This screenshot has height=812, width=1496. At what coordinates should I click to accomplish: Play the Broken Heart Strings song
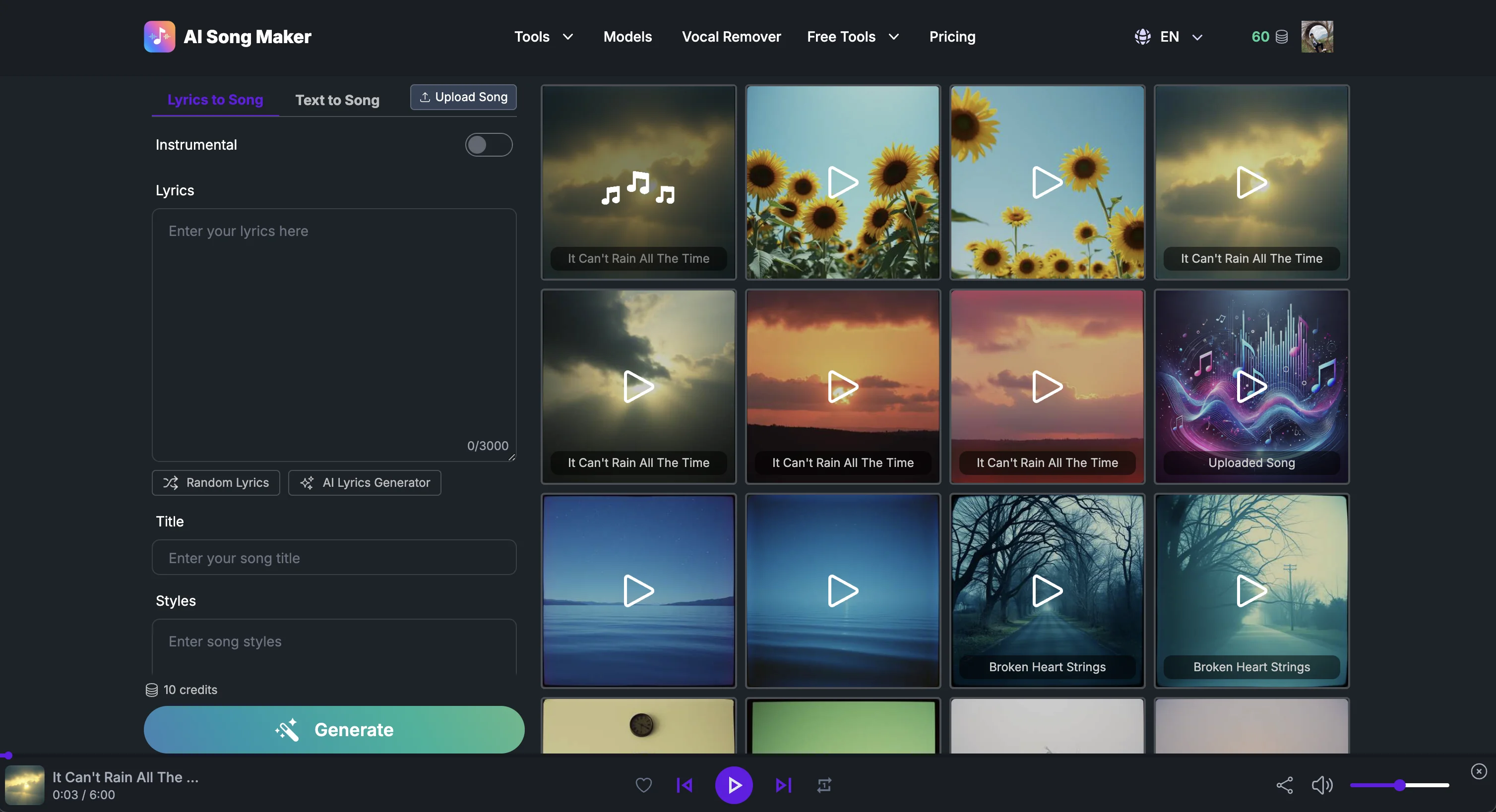pyautogui.click(x=1047, y=591)
